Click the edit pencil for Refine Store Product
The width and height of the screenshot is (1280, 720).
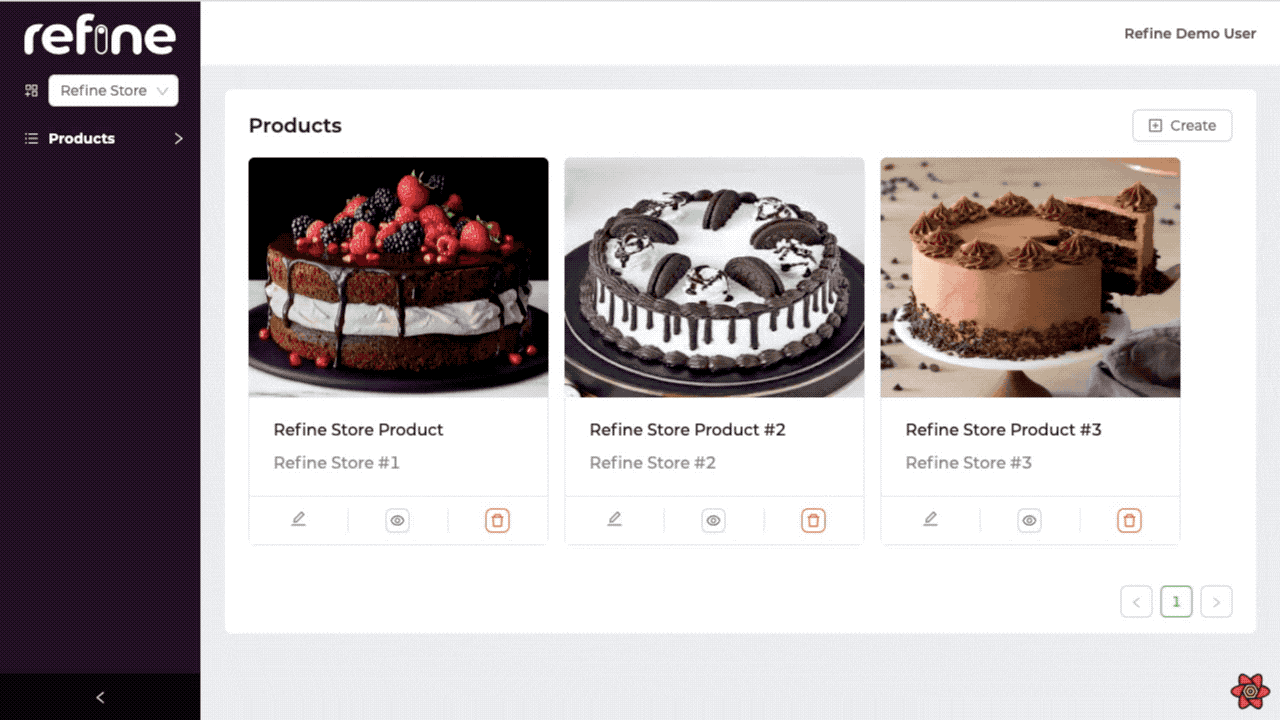tap(298, 520)
